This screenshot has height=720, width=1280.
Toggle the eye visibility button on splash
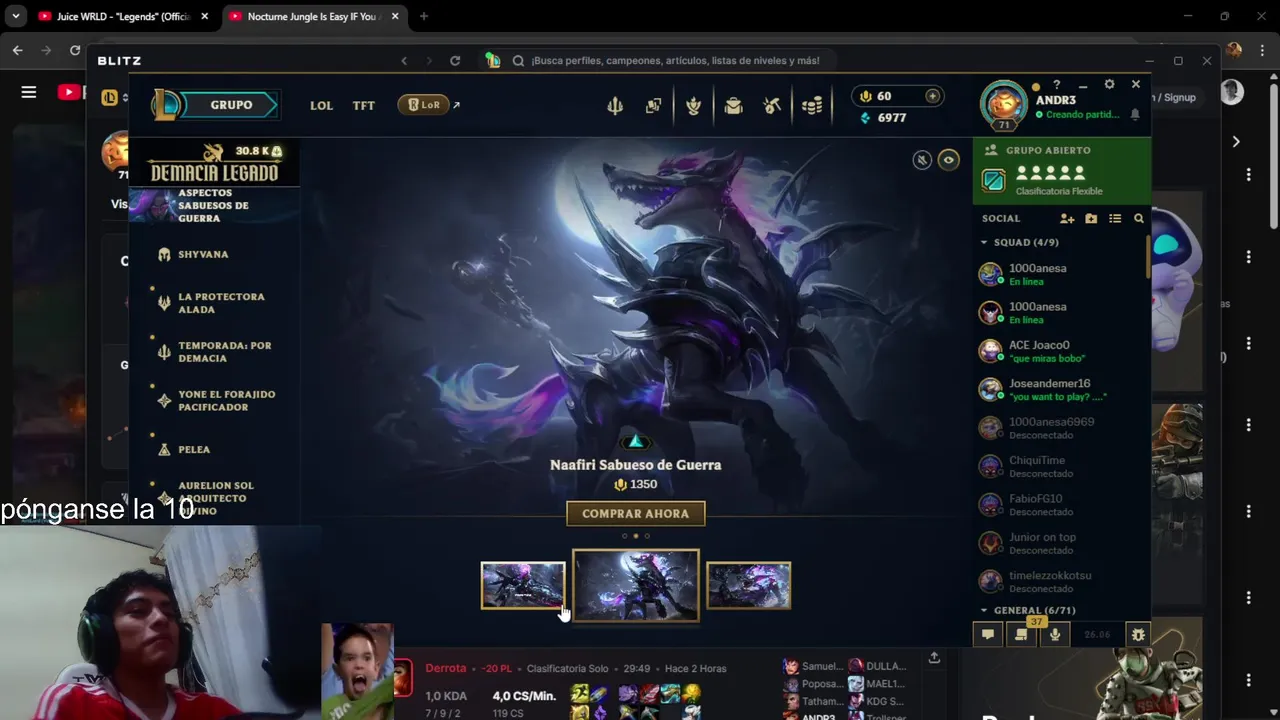948,160
